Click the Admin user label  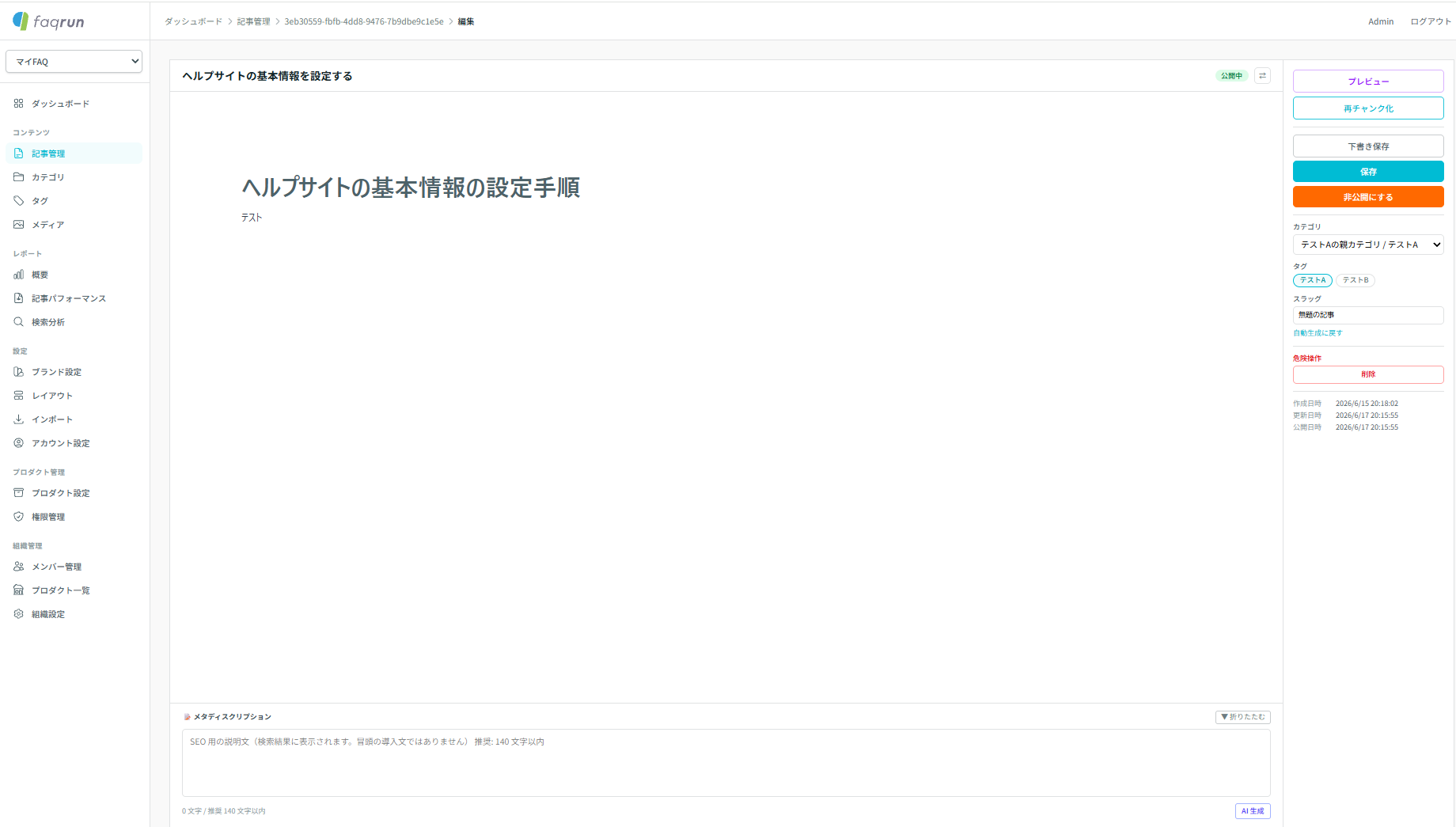1381,21
